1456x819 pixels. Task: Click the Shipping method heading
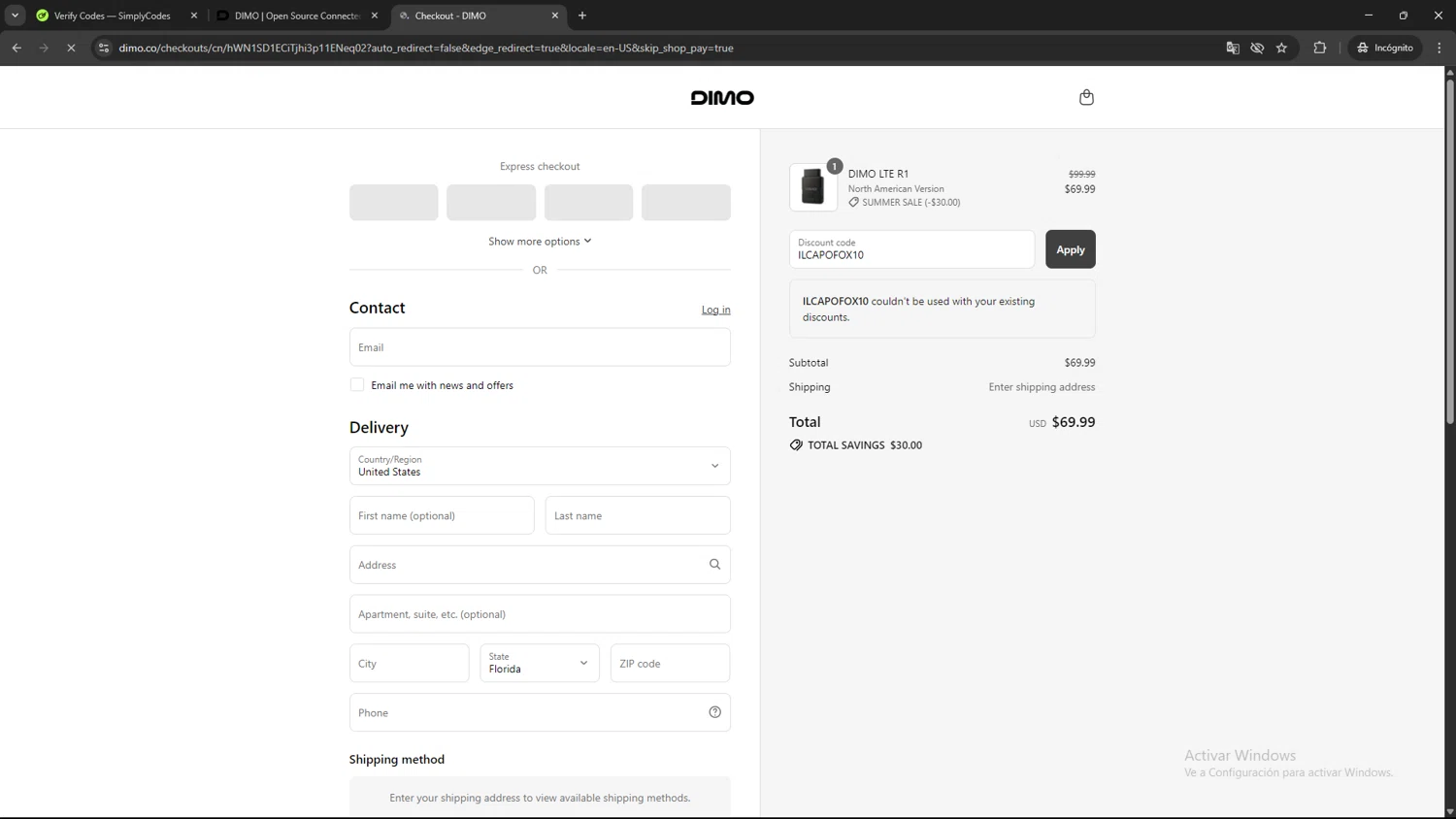[x=397, y=760]
